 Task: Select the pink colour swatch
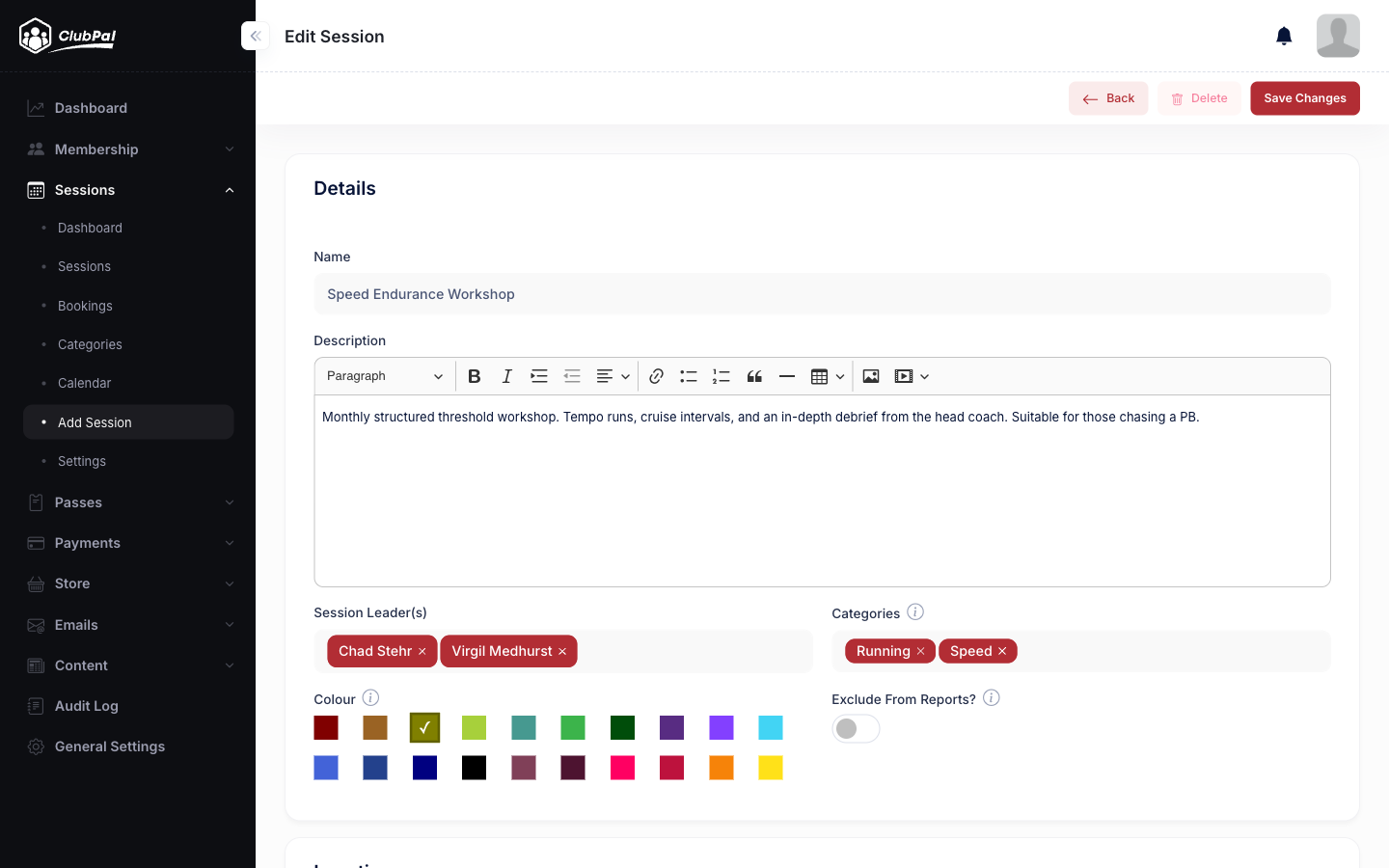(x=622, y=768)
